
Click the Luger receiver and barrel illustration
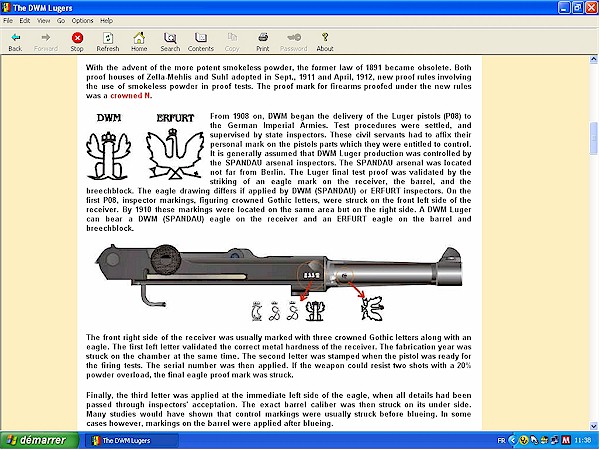[x=279, y=275]
